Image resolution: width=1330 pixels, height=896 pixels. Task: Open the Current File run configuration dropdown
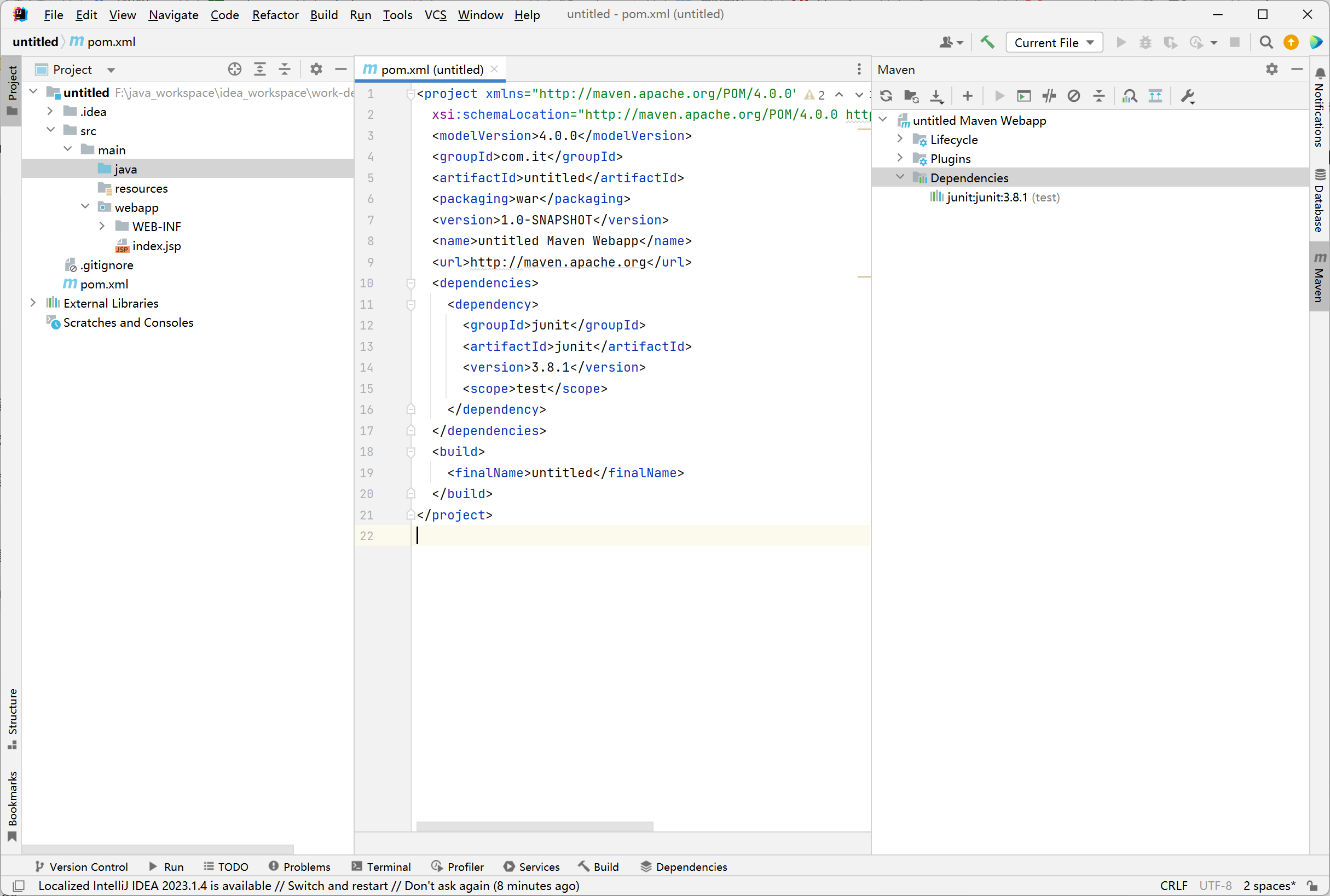[x=1054, y=42]
